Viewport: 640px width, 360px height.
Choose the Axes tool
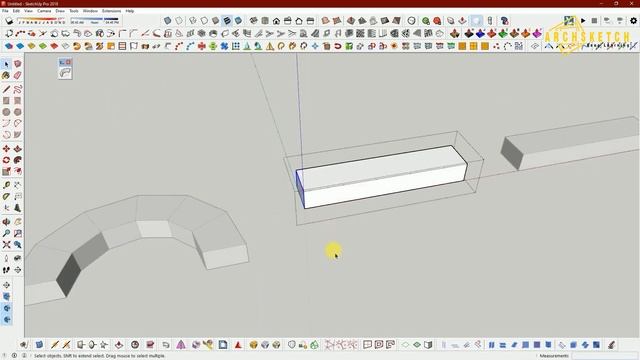(x=6, y=208)
